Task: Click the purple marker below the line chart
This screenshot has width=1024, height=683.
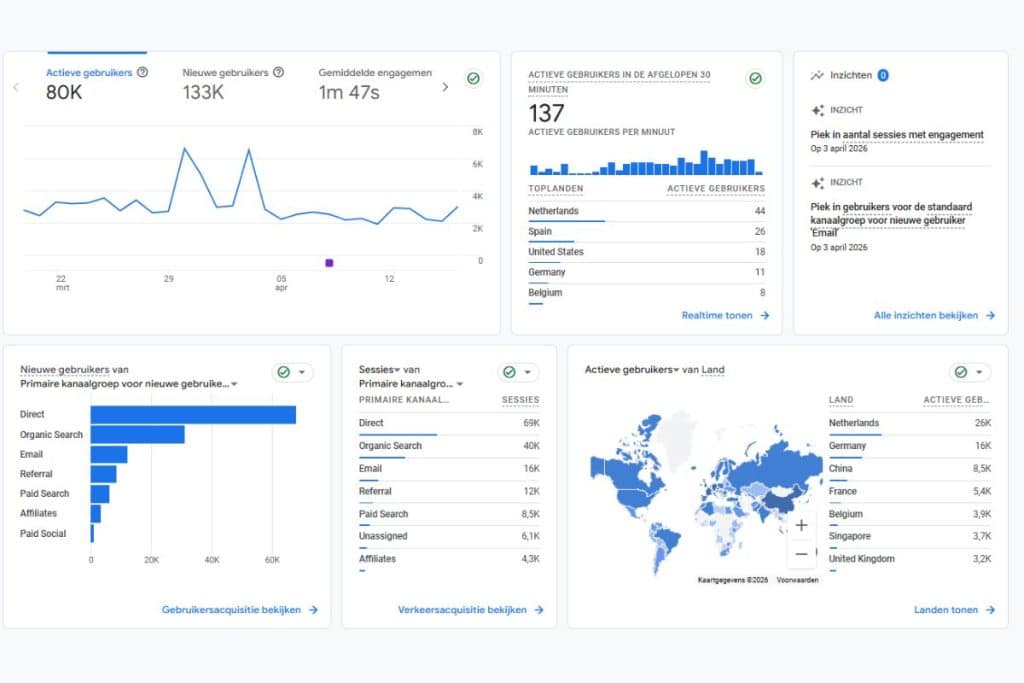Action: [x=329, y=262]
